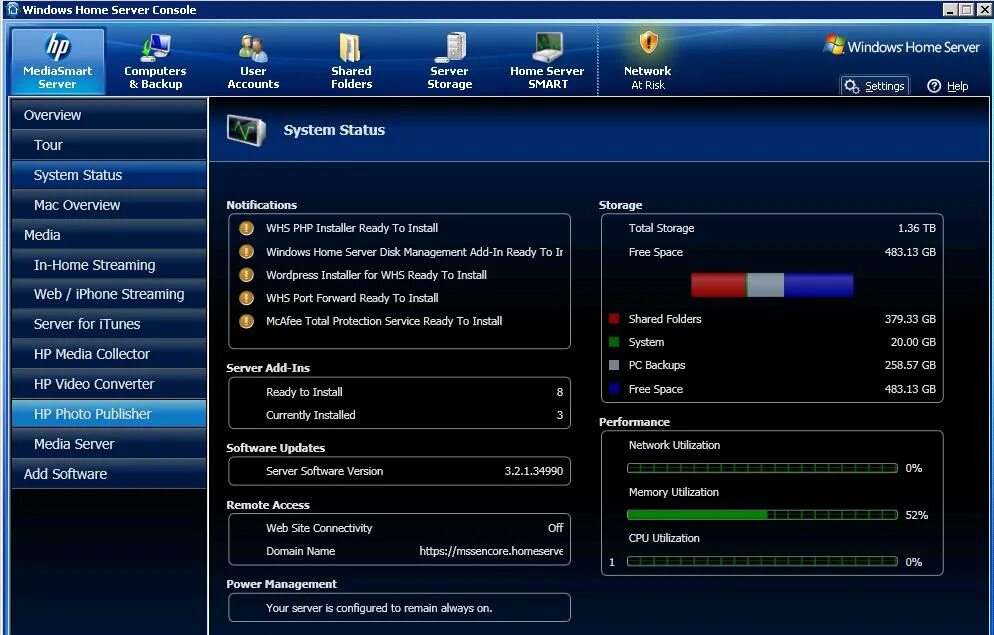Image resolution: width=994 pixels, height=635 pixels.
Task: Open Server Storage tab
Action: tap(449, 61)
